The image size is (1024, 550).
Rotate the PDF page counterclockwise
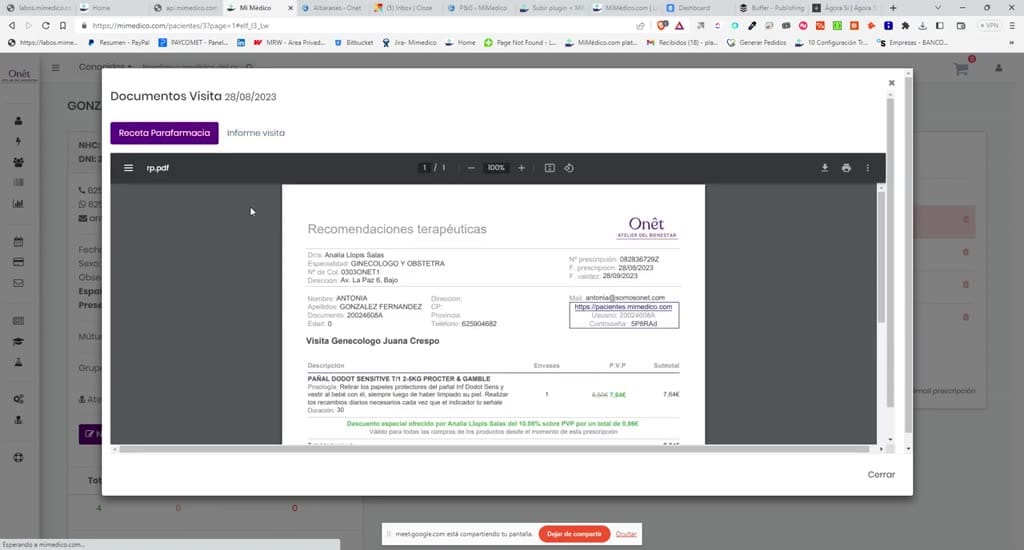coord(569,168)
